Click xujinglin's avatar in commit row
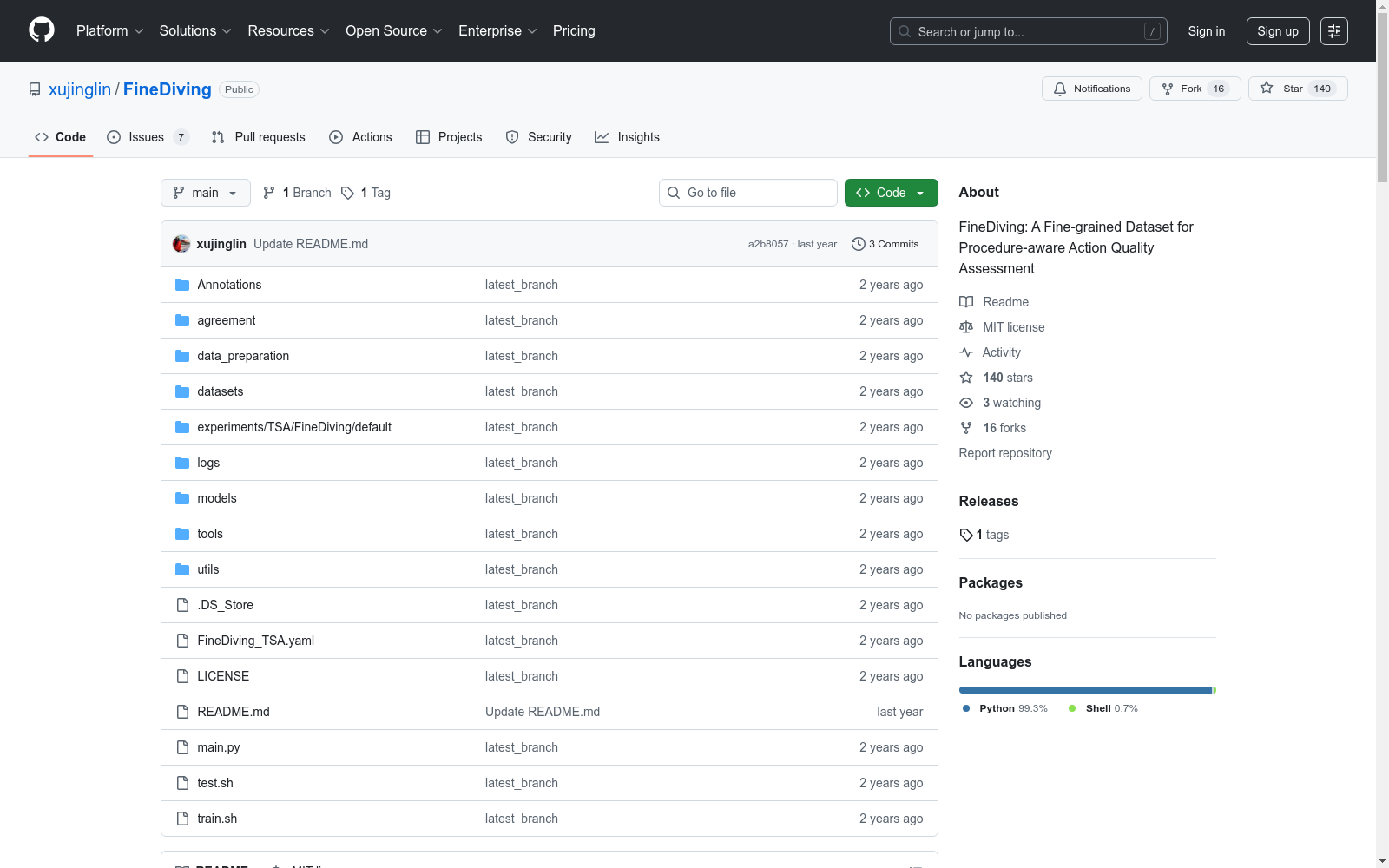This screenshot has width=1389, height=868. click(181, 244)
